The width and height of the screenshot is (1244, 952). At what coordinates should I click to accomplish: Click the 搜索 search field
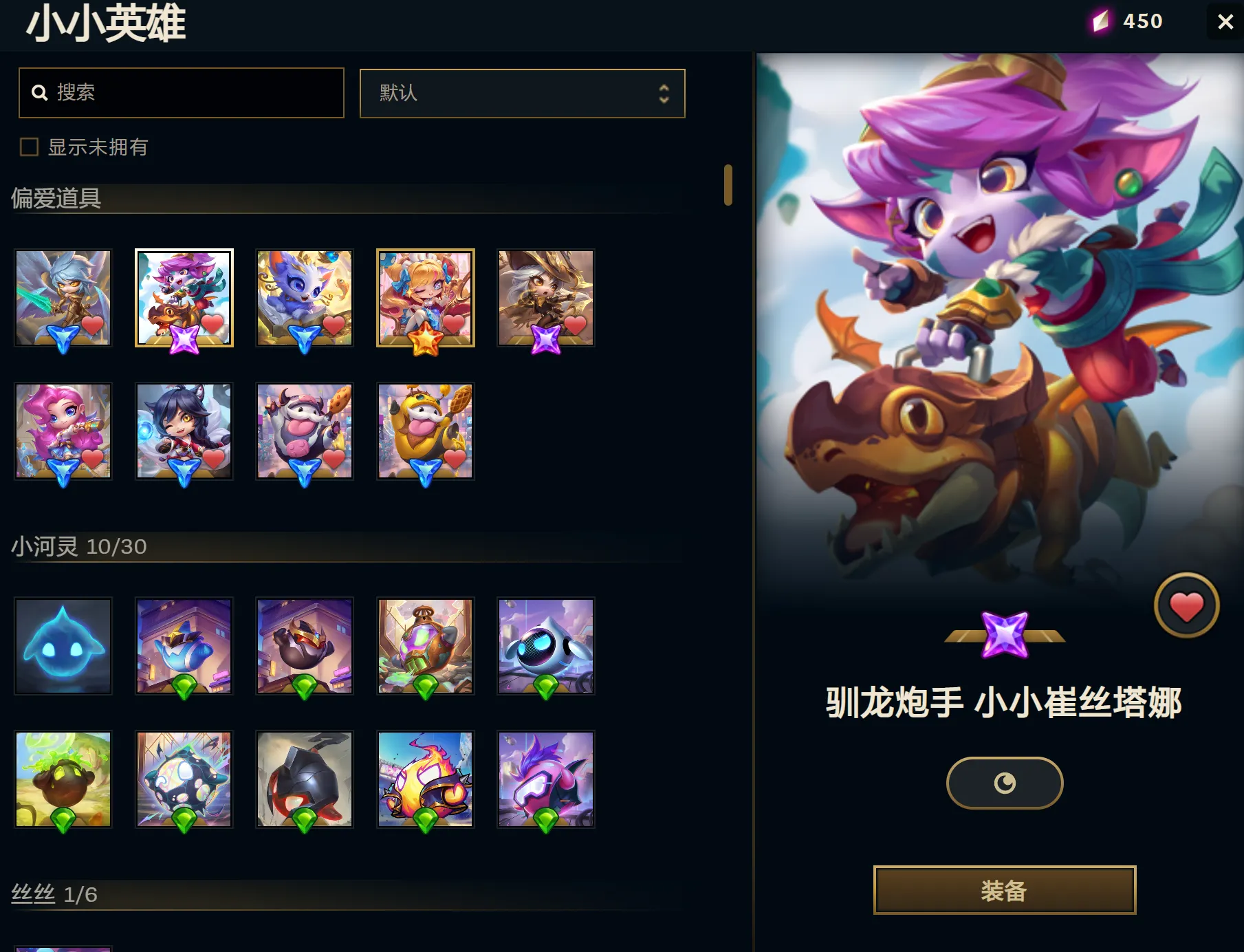click(x=182, y=92)
